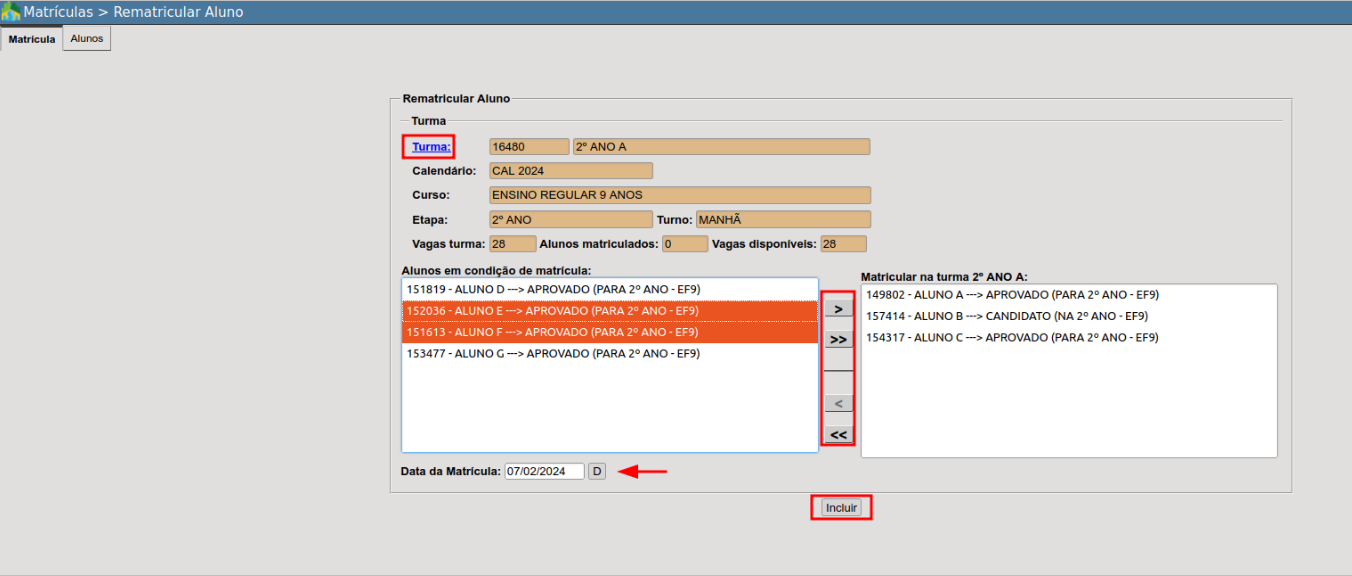
Task: Move selected students right with > button
Action: click(x=838, y=309)
